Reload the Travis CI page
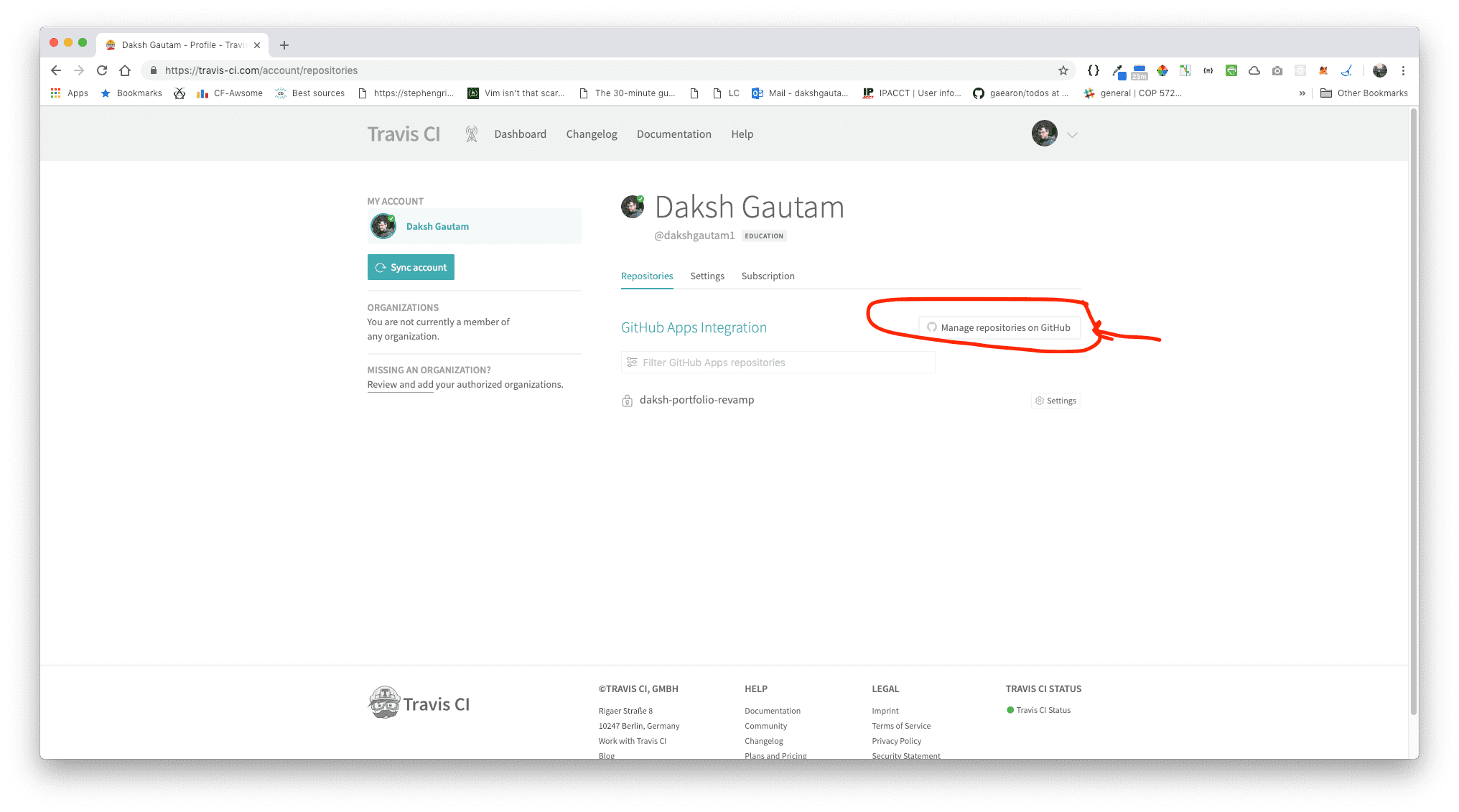This screenshot has width=1459, height=812. click(x=102, y=70)
